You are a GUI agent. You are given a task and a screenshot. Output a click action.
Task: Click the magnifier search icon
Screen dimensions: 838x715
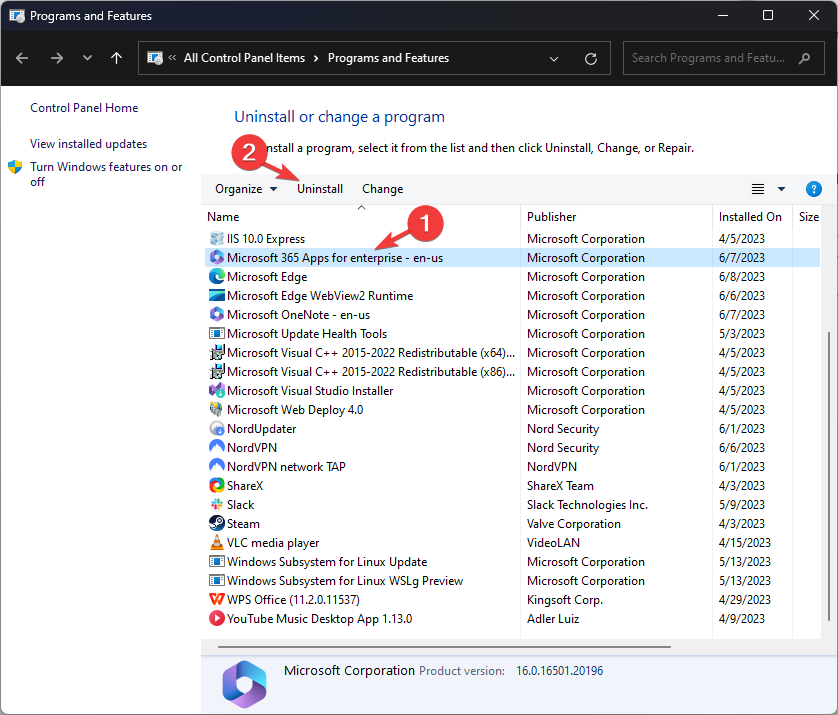(x=804, y=58)
